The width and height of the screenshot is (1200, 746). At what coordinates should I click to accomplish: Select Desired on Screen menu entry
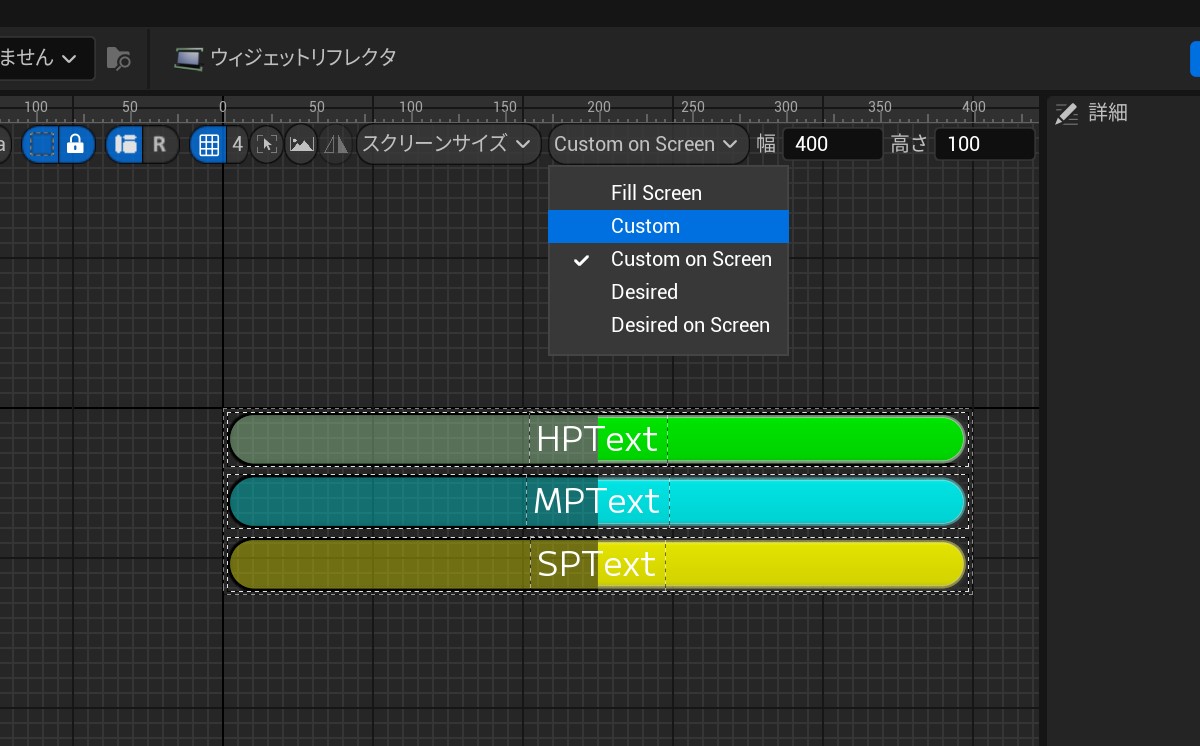(690, 325)
